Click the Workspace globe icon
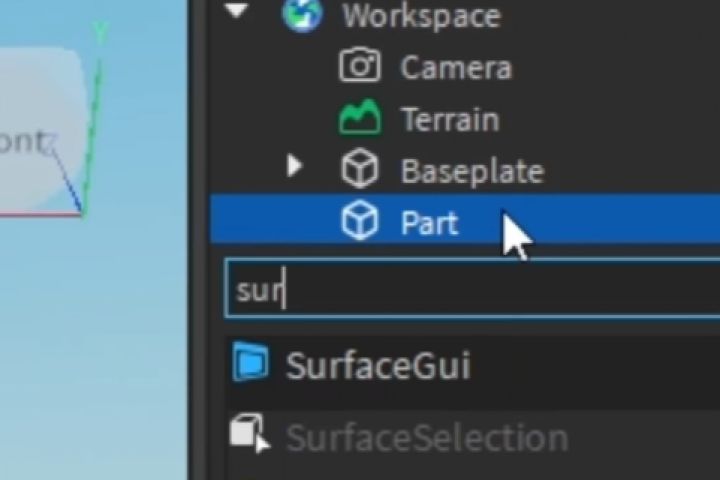This screenshot has width=720, height=480. click(x=302, y=14)
